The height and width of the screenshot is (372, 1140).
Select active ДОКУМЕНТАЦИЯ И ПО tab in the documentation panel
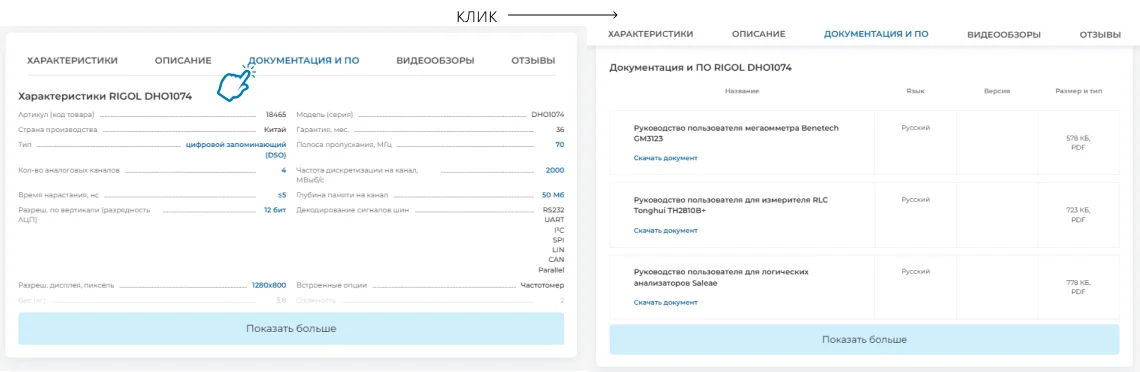pos(876,34)
